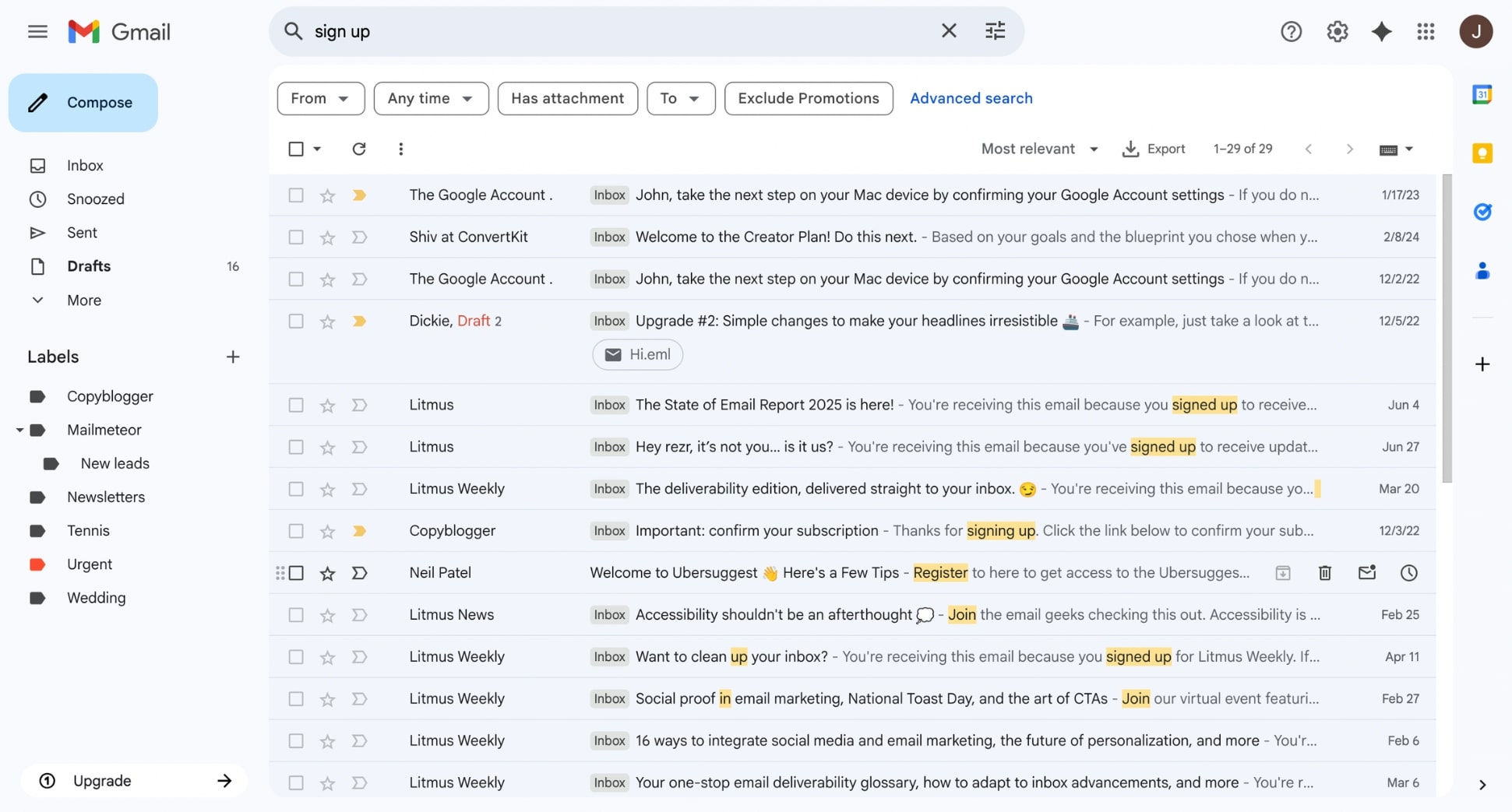The image size is (1512, 812).
Task: Click the Export button
Action: pos(1154,149)
